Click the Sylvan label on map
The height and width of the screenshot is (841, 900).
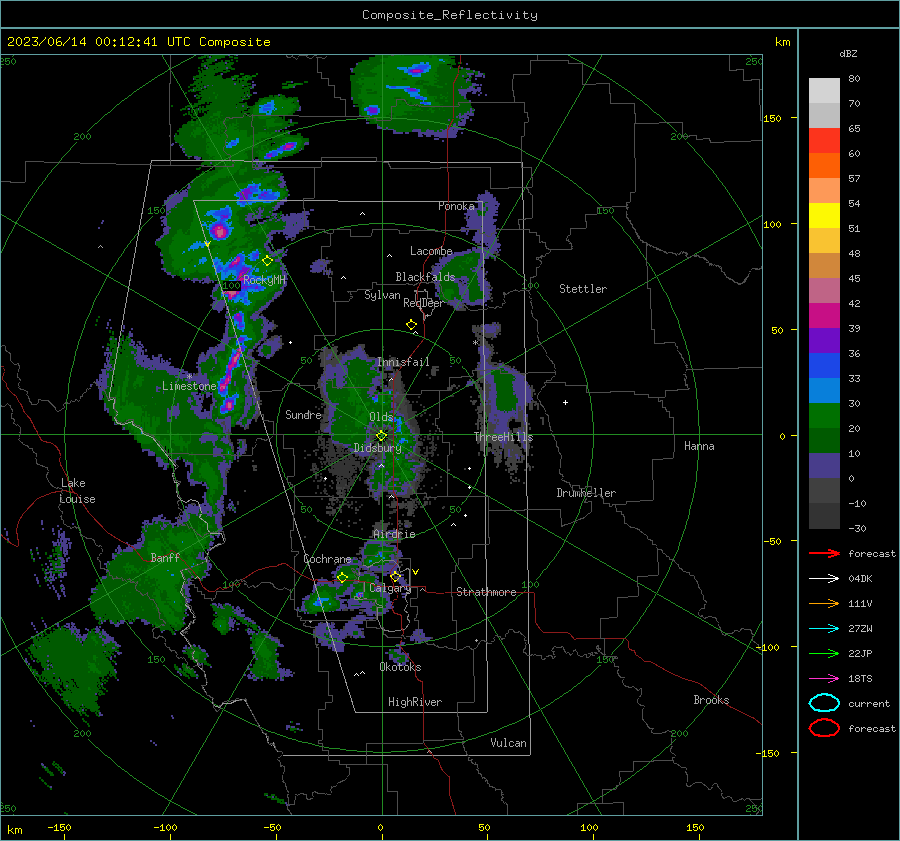pos(382,295)
